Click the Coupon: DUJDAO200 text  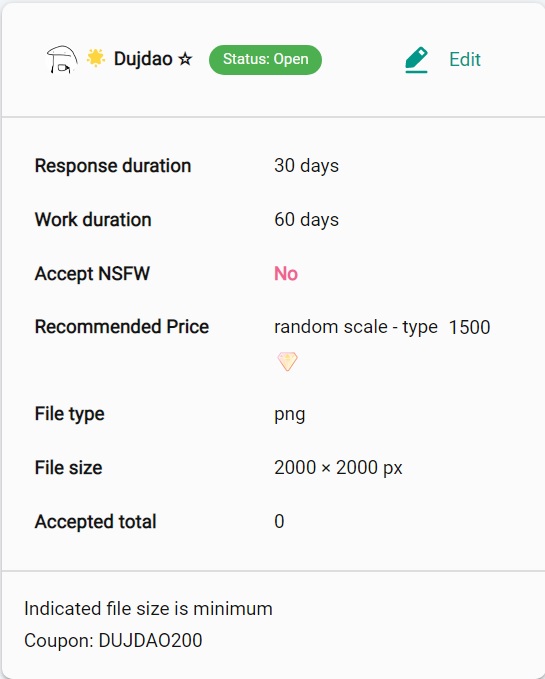113,640
